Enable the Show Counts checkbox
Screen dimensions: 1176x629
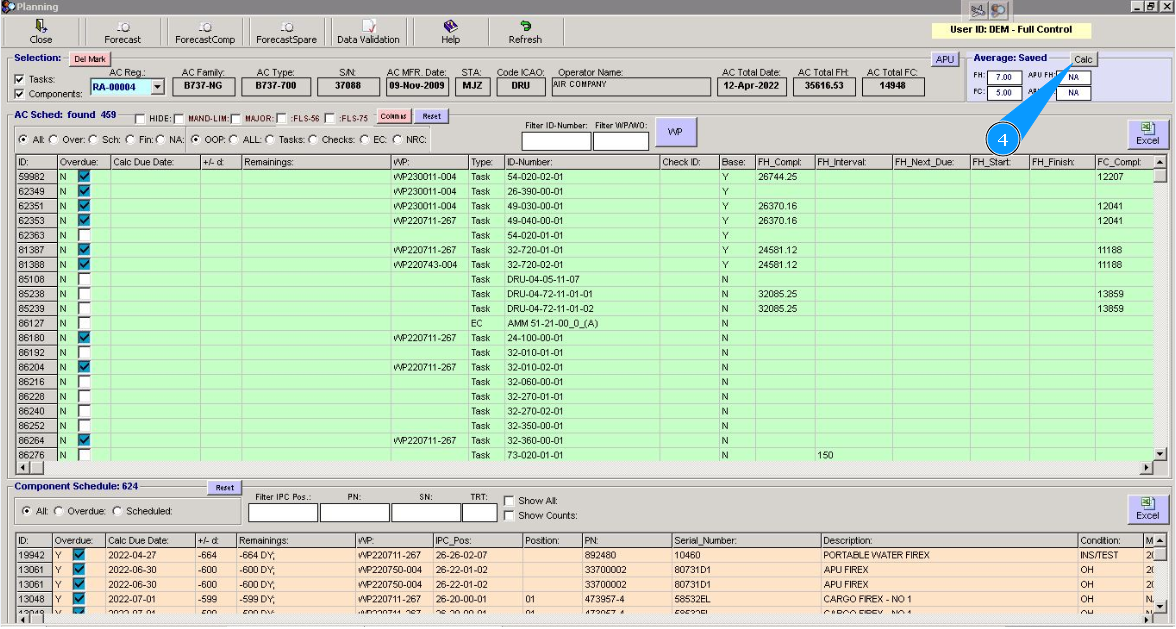tap(510, 516)
